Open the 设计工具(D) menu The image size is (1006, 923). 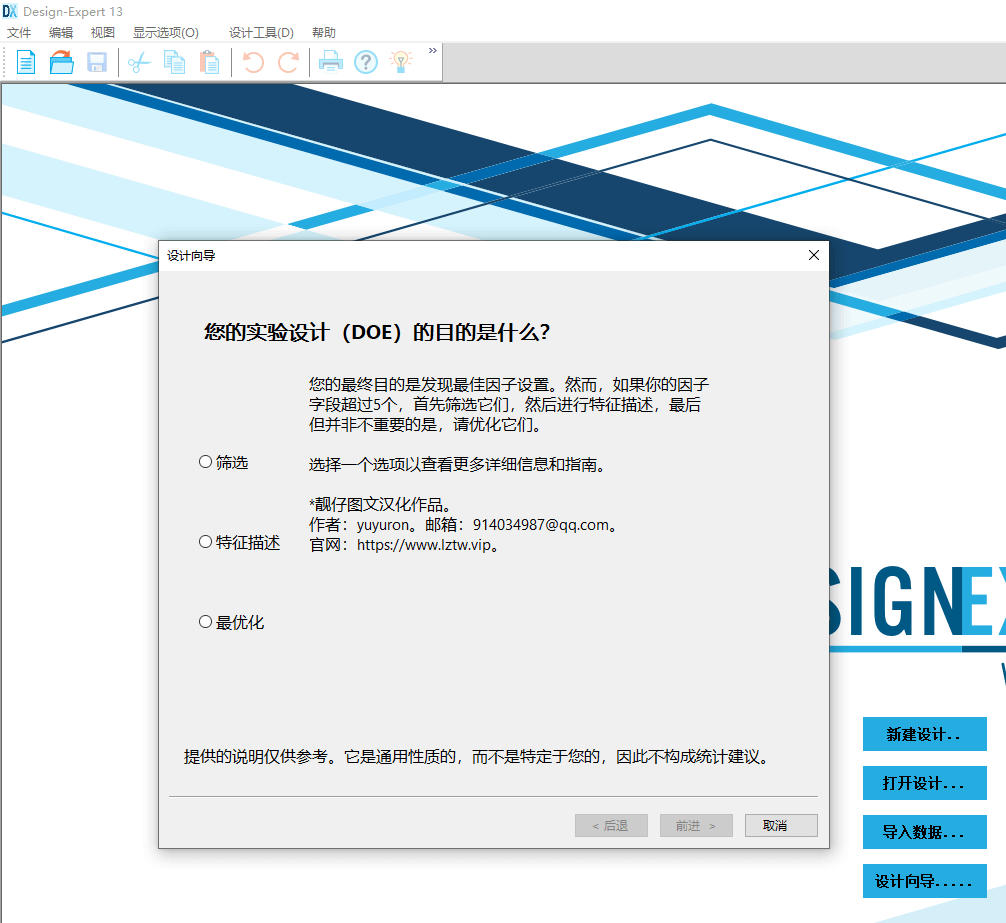[x=261, y=33]
